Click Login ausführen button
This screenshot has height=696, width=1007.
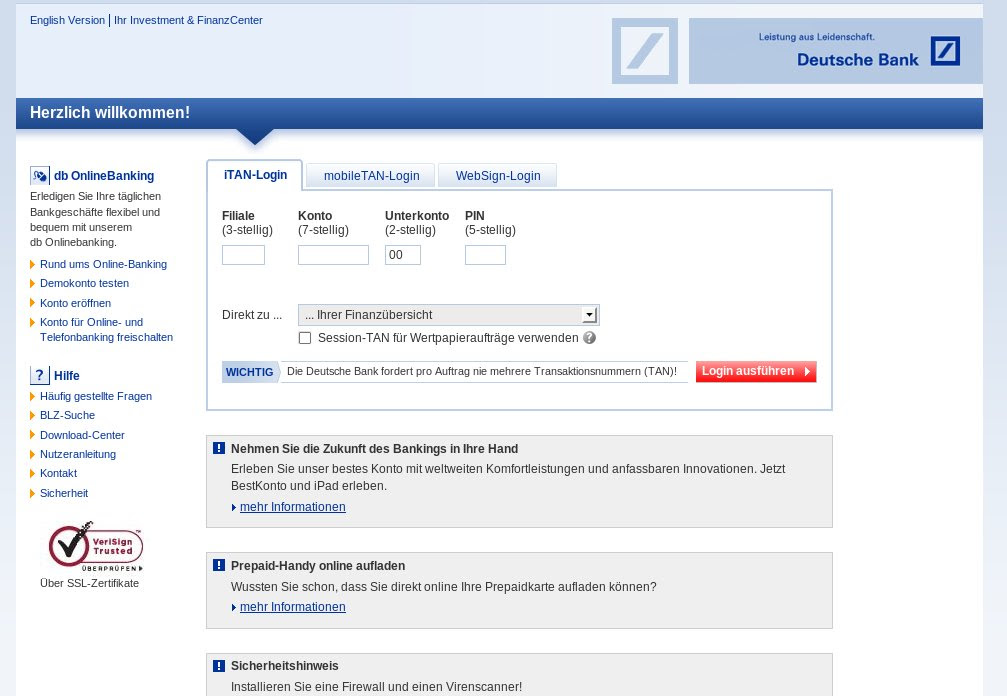click(x=756, y=371)
